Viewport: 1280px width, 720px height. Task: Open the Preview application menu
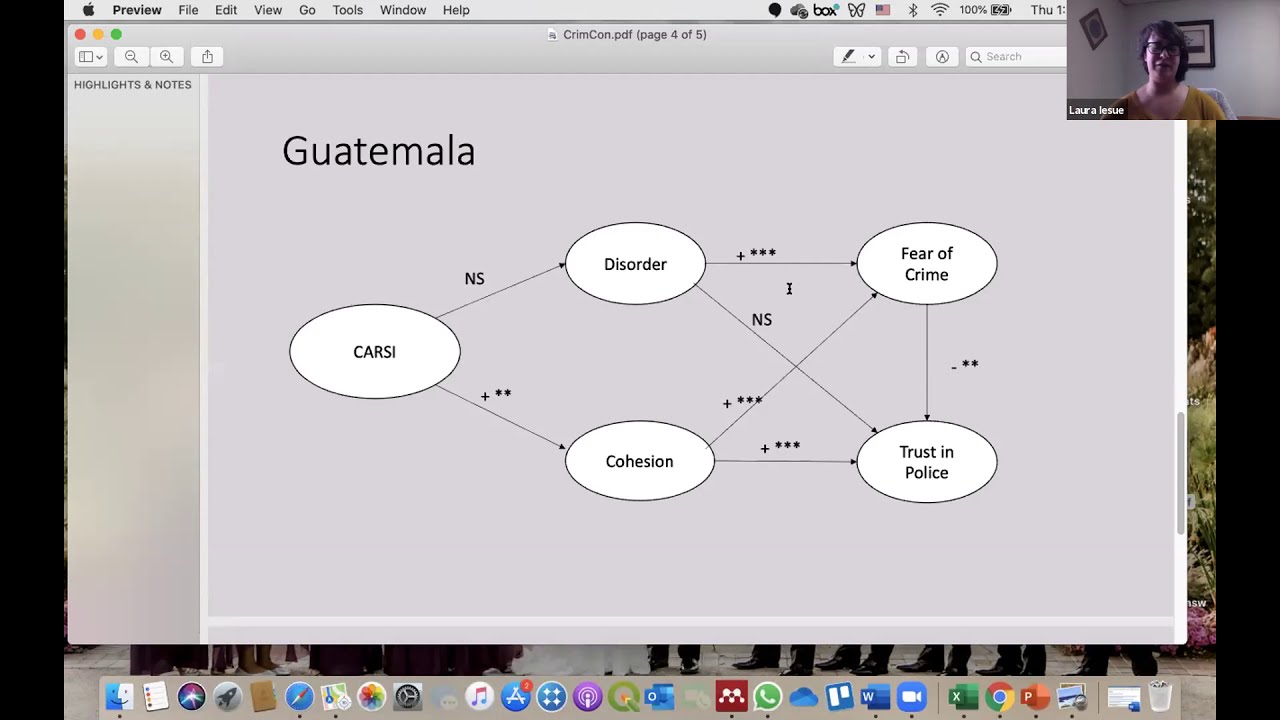click(137, 10)
